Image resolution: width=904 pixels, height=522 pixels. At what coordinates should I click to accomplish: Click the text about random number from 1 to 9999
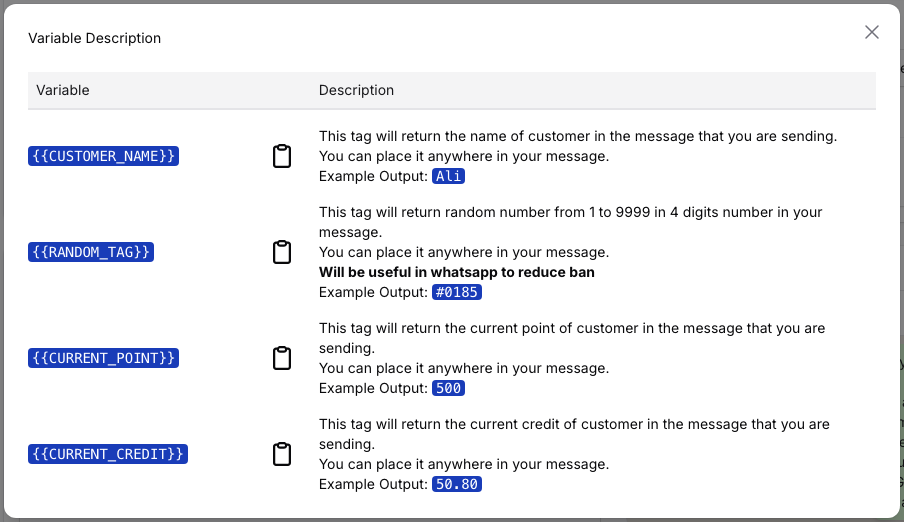(x=570, y=222)
